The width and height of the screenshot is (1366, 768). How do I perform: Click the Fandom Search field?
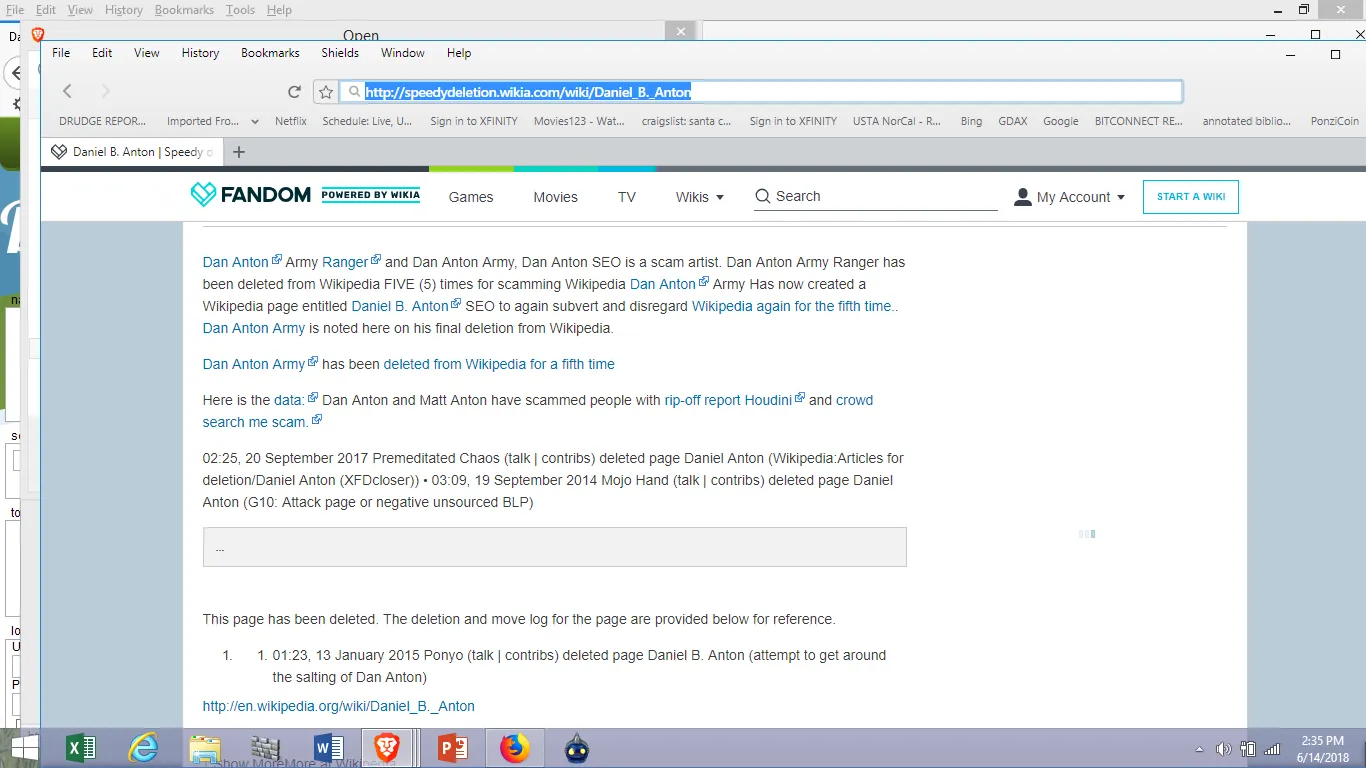pos(880,197)
